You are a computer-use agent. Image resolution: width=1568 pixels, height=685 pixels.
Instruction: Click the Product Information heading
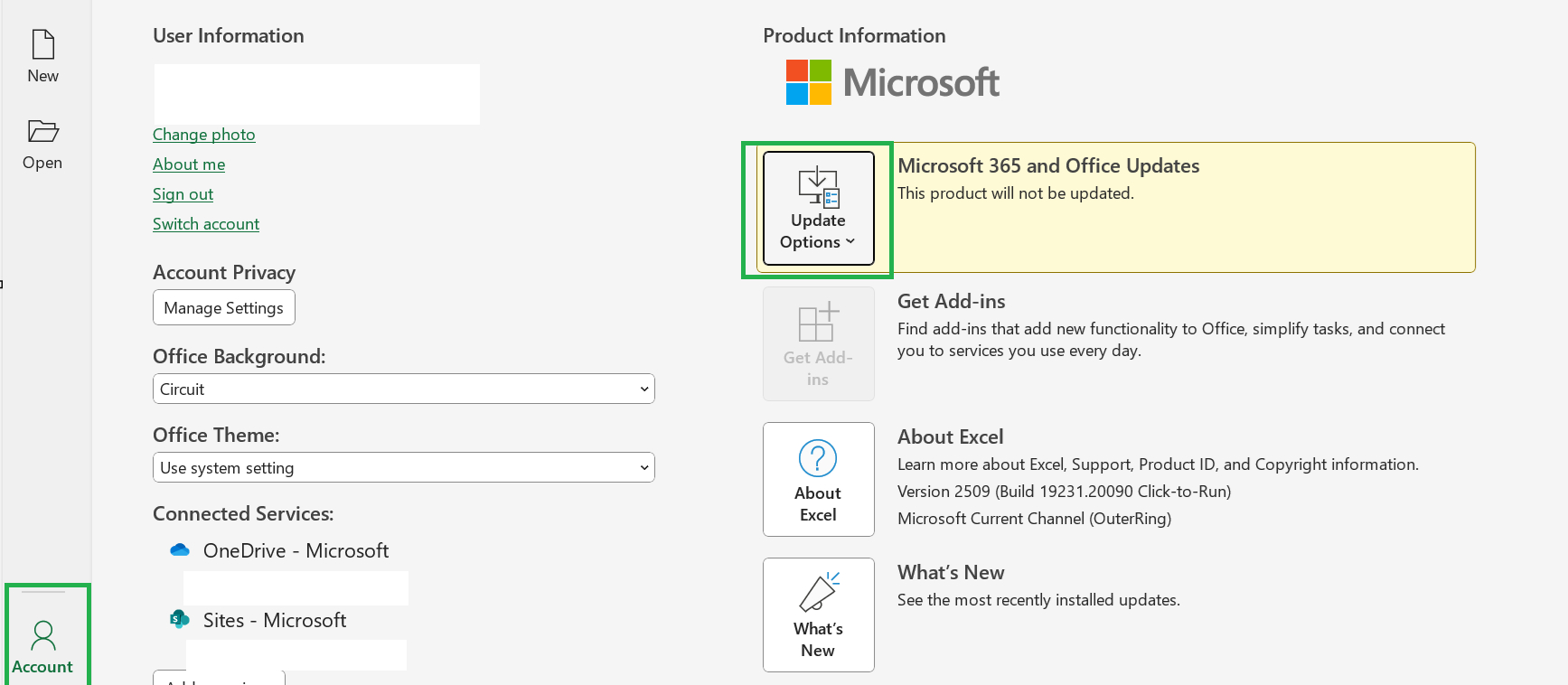[x=854, y=35]
